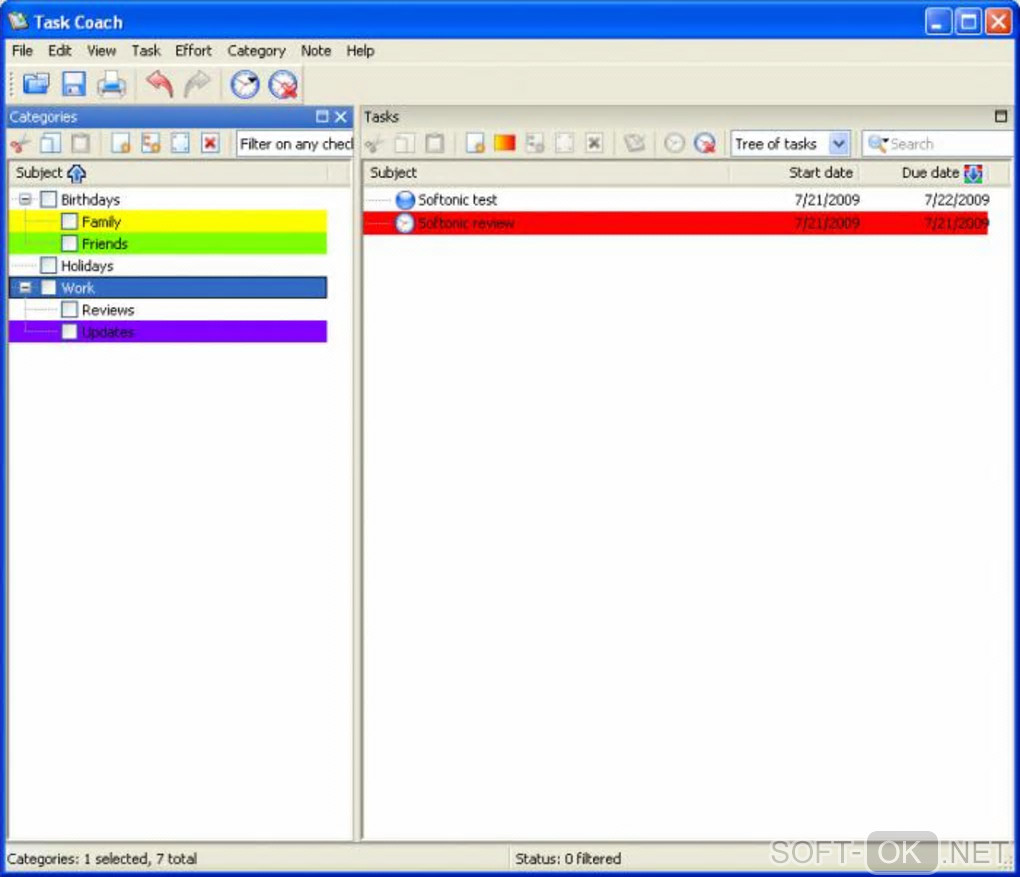Open the Effort menu
Image resolution: width=1020 pixels, height=877 pixels.
tap(193, 51)
